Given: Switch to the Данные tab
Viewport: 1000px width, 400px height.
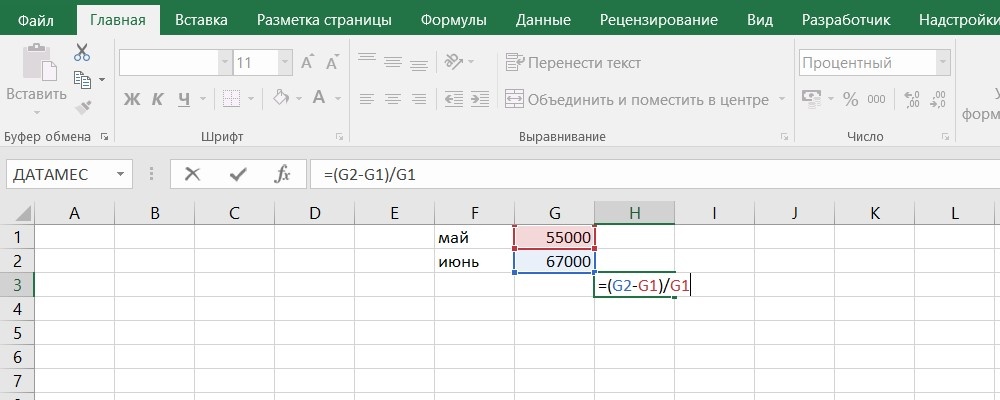Looking at the screenshot, I should (543, 20).
